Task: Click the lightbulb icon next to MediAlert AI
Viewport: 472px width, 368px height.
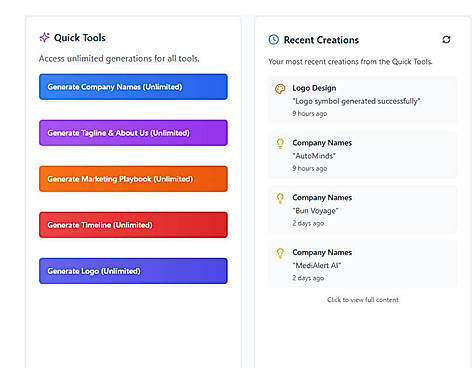Action: 280,253
